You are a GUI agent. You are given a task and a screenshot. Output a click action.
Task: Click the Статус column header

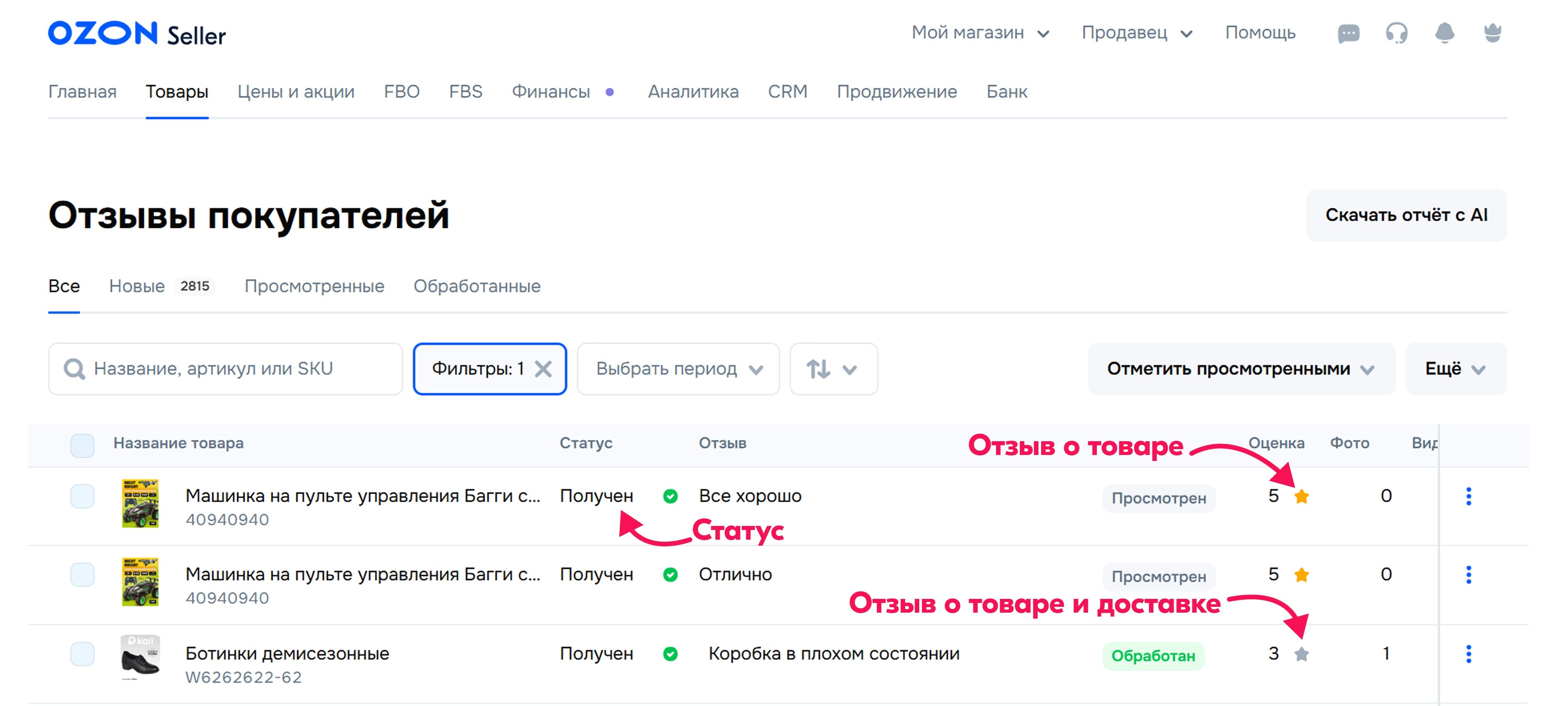(x=586, y=444)
